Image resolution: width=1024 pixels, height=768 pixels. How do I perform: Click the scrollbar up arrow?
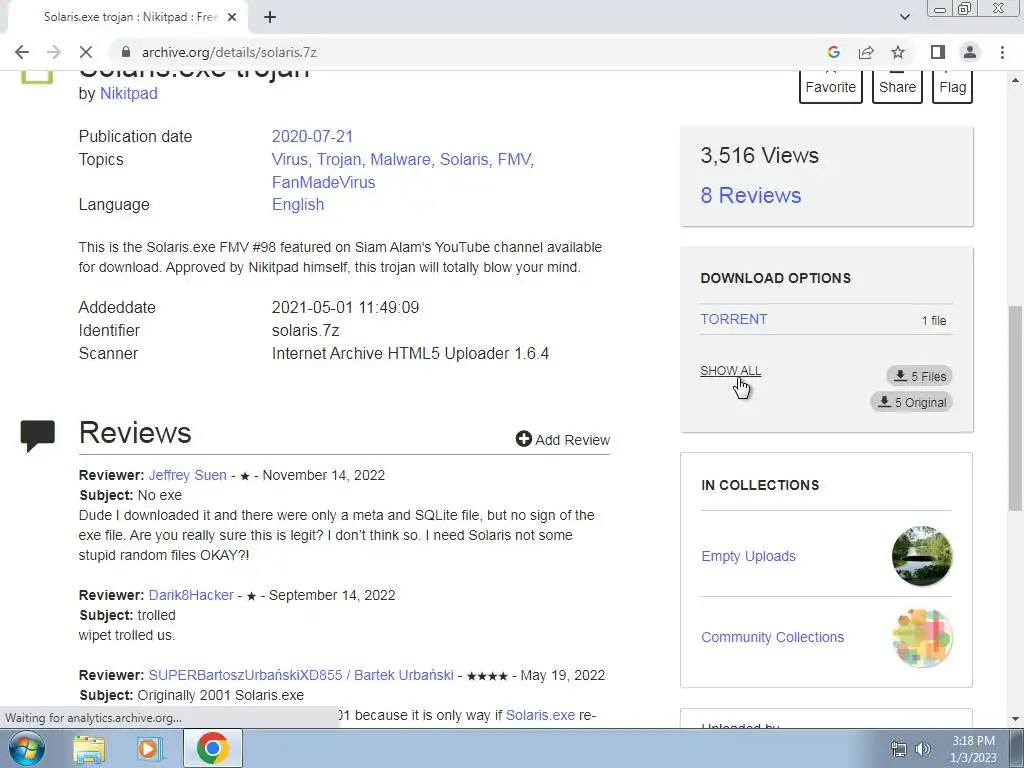pyautogui.click(x=1015, y=80)
